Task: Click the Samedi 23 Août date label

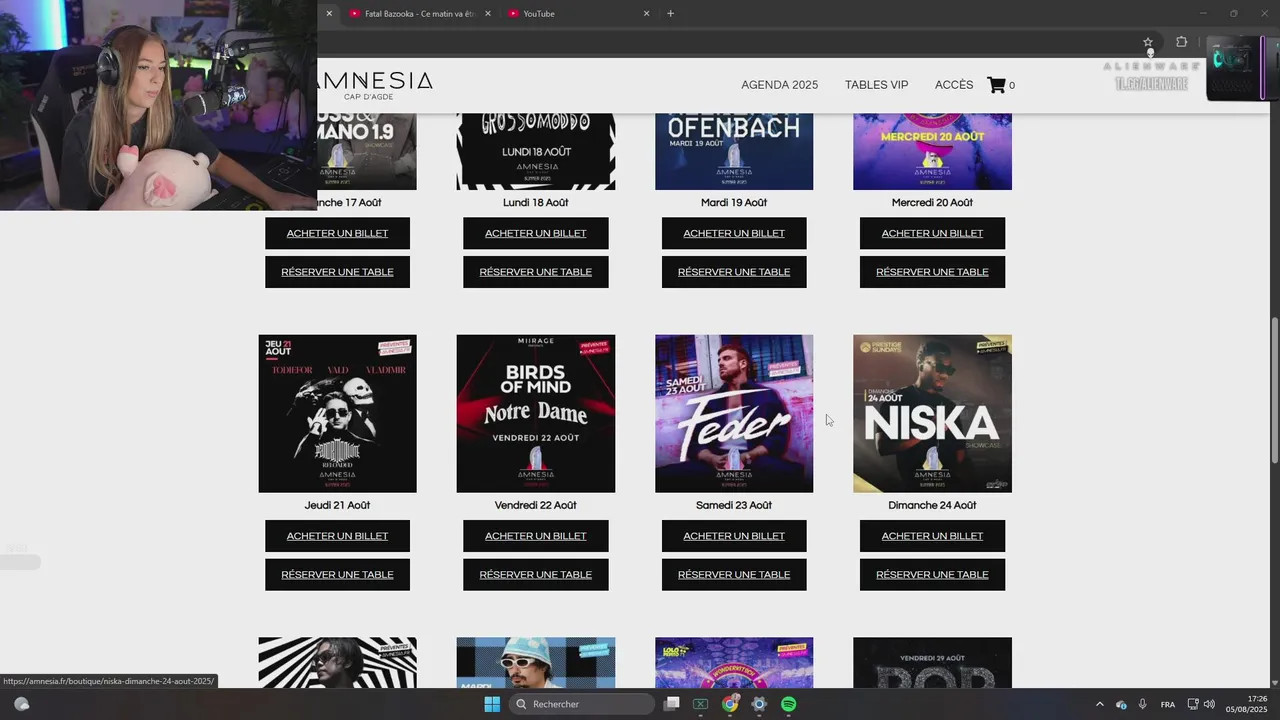Action: click(734, 505)
